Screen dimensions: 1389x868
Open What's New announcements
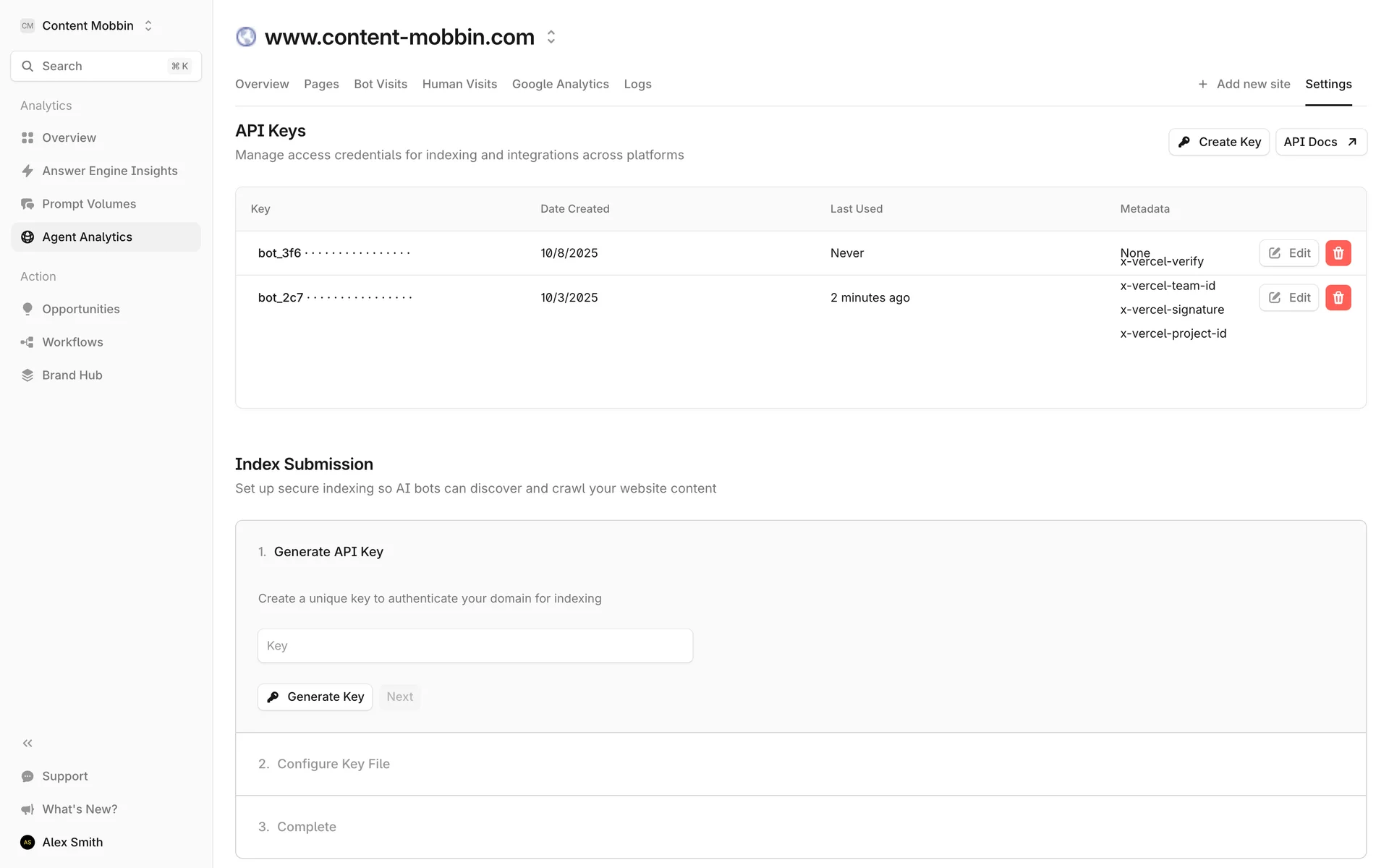[79, 809]
